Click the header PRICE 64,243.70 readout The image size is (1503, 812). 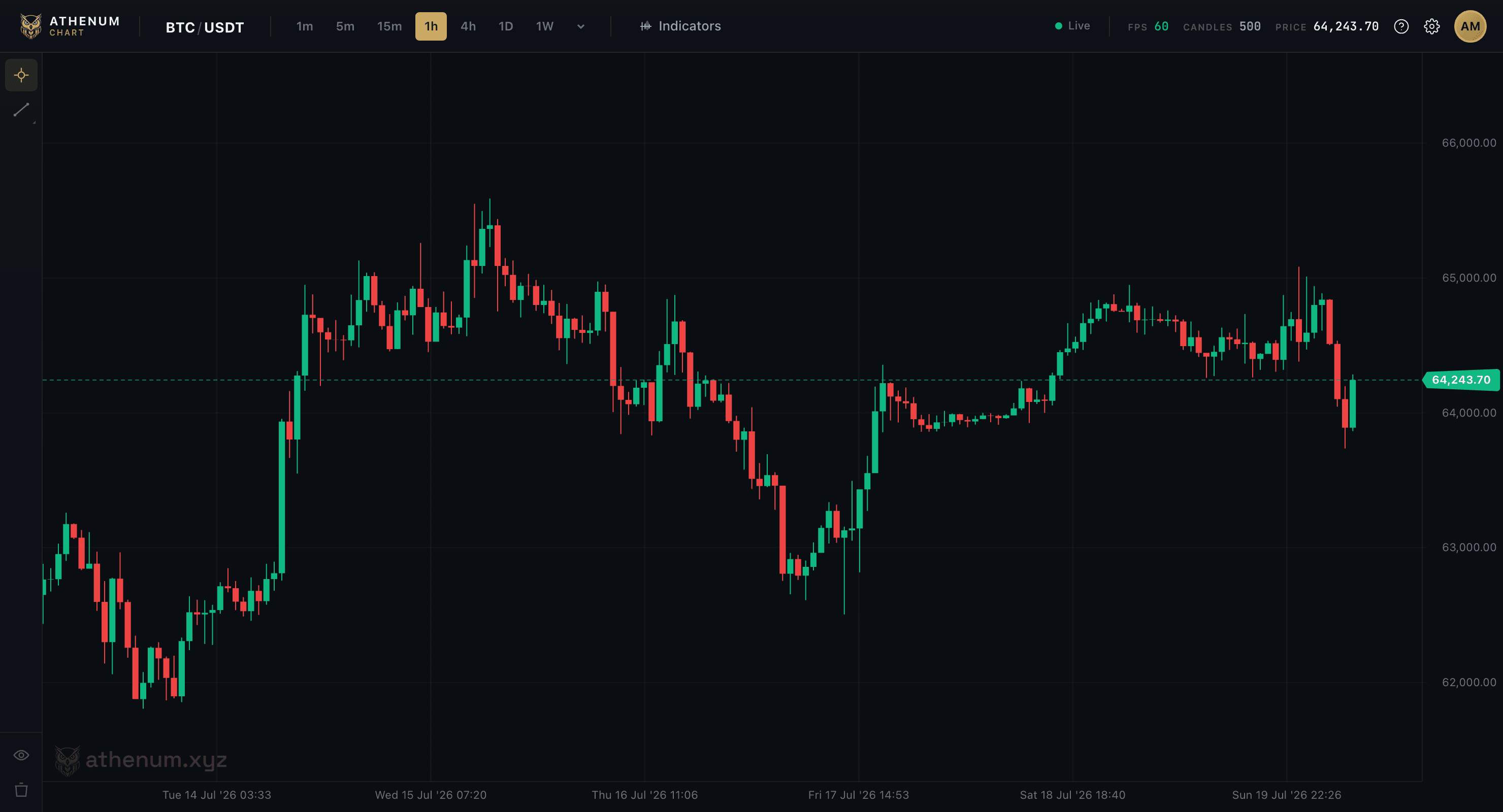click(x=1327, y=27)
